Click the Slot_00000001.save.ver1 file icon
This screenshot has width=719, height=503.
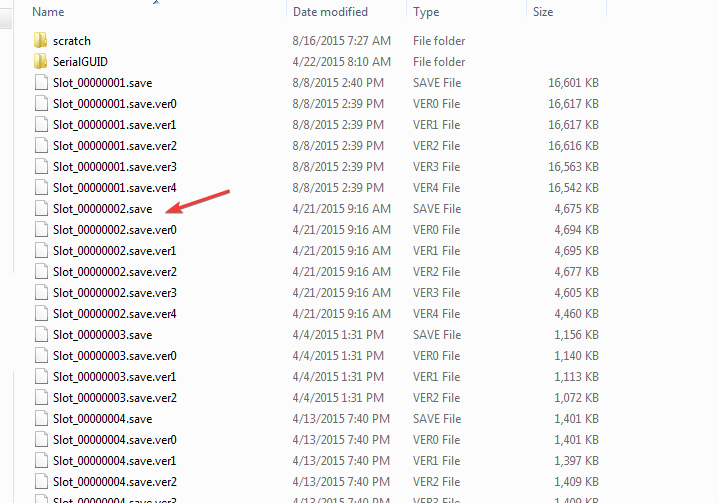(41, 125)
